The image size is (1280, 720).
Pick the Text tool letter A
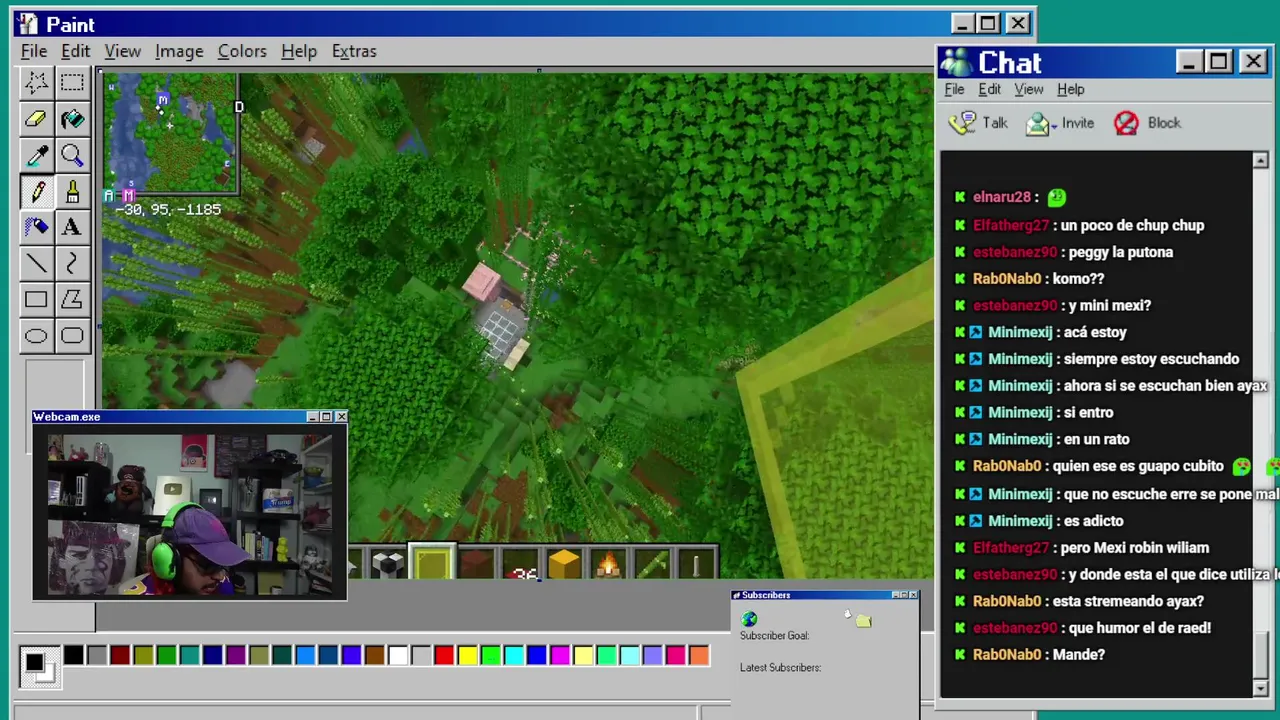pyautogui.click(x=72, y=227)
